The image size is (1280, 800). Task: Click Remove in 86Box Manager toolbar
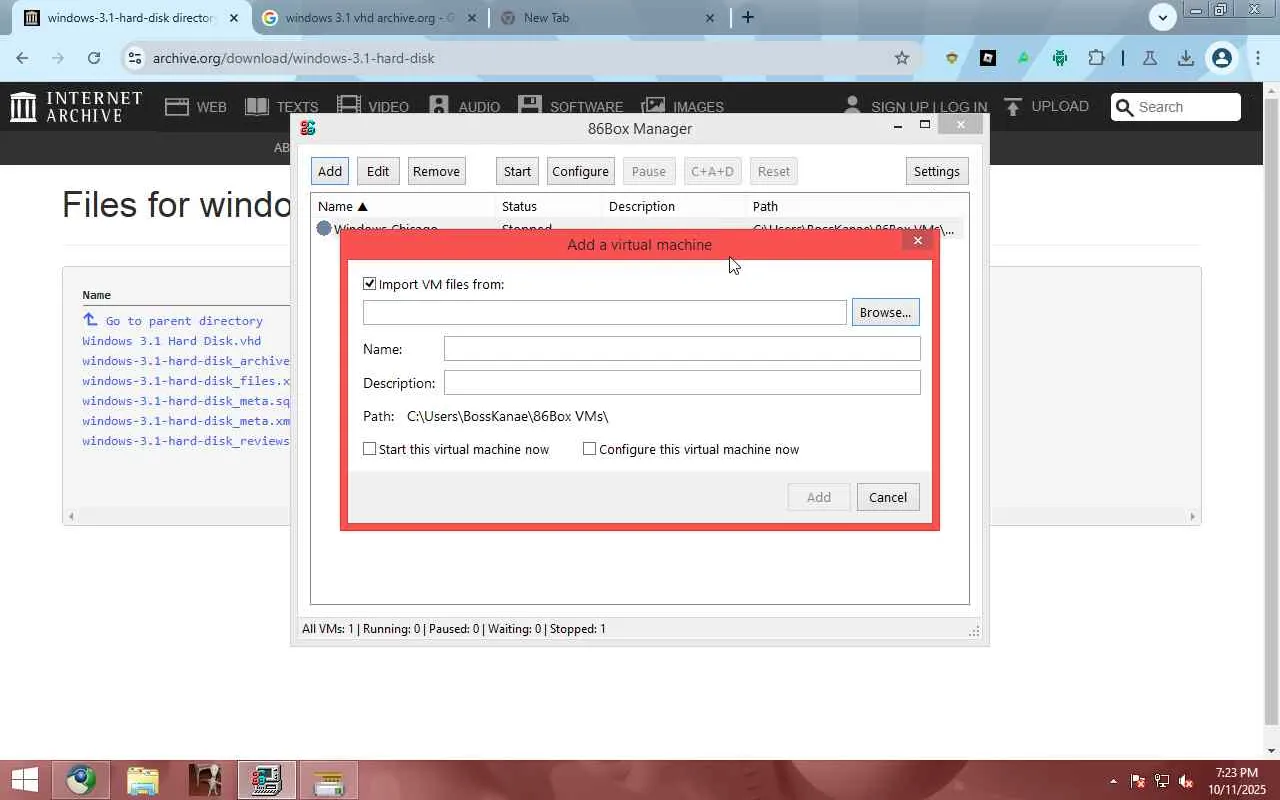click(x=436, y=171)
